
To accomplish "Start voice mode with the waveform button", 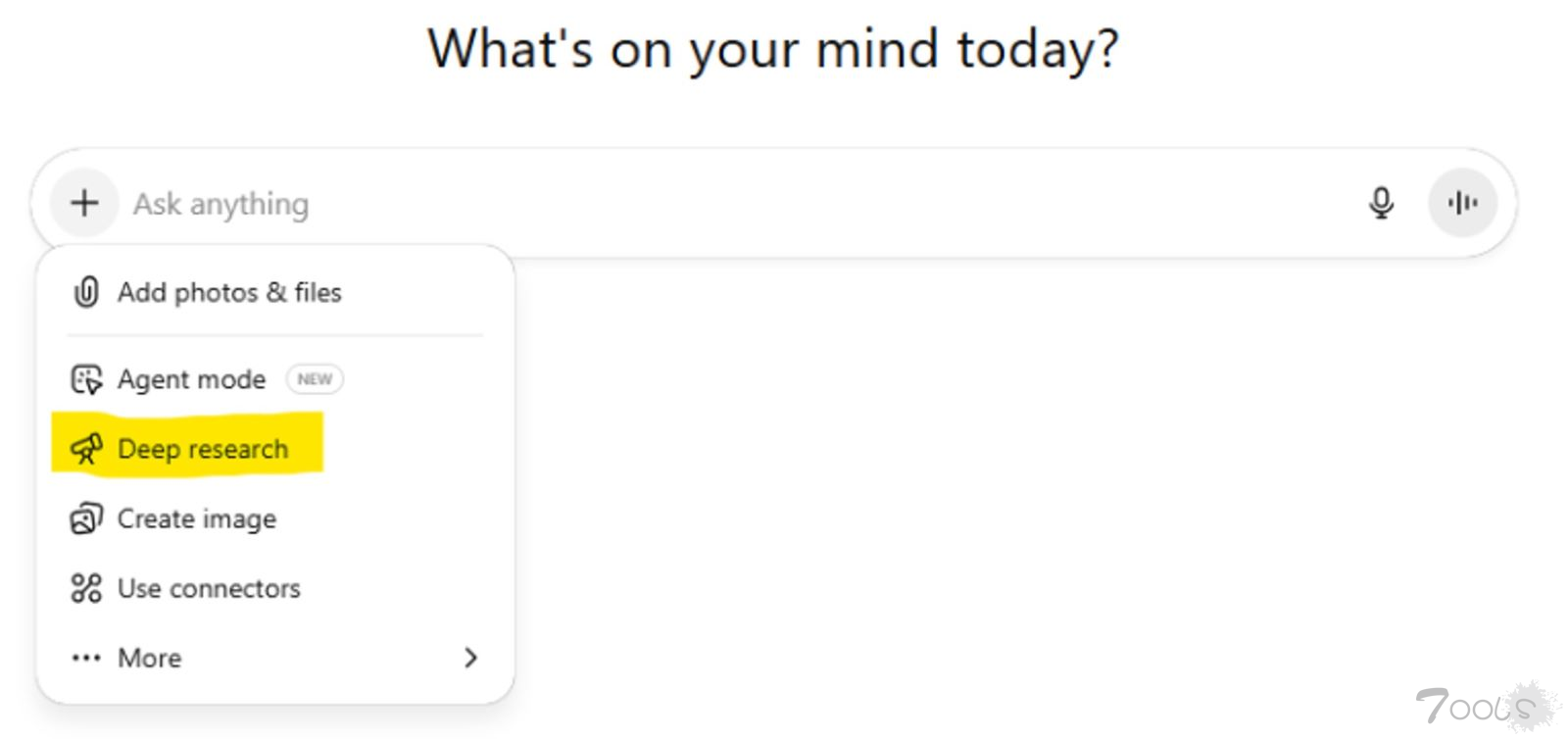I will point(1462,203).
